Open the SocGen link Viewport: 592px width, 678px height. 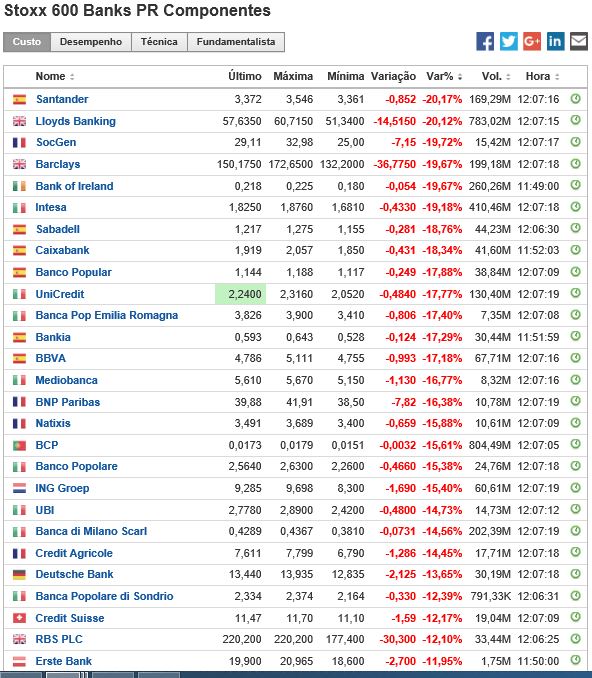coord(56,142)
